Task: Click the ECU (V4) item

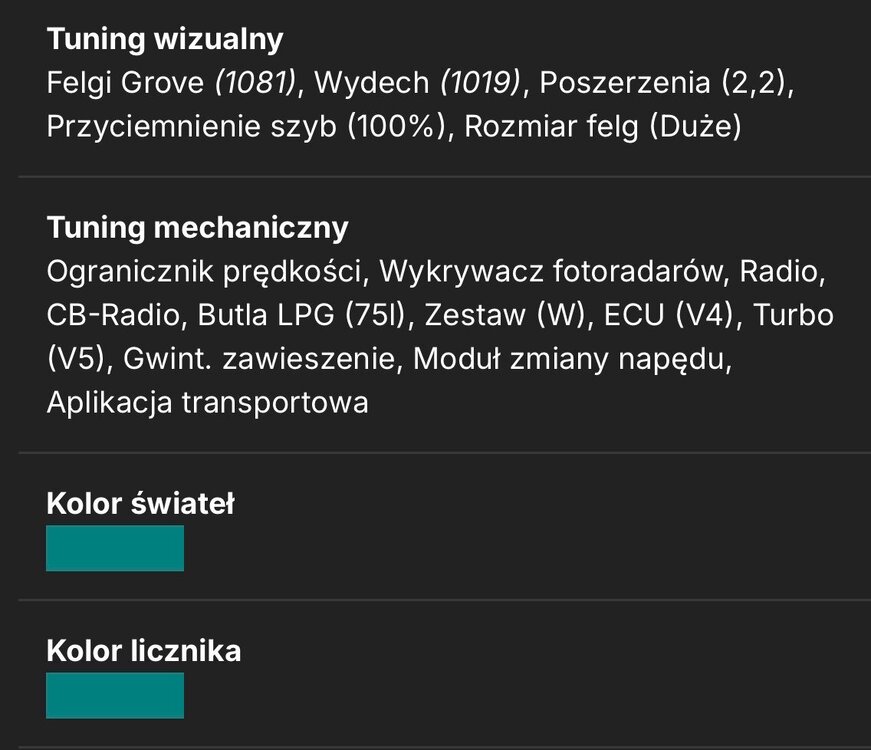Action: coord(669,315)
